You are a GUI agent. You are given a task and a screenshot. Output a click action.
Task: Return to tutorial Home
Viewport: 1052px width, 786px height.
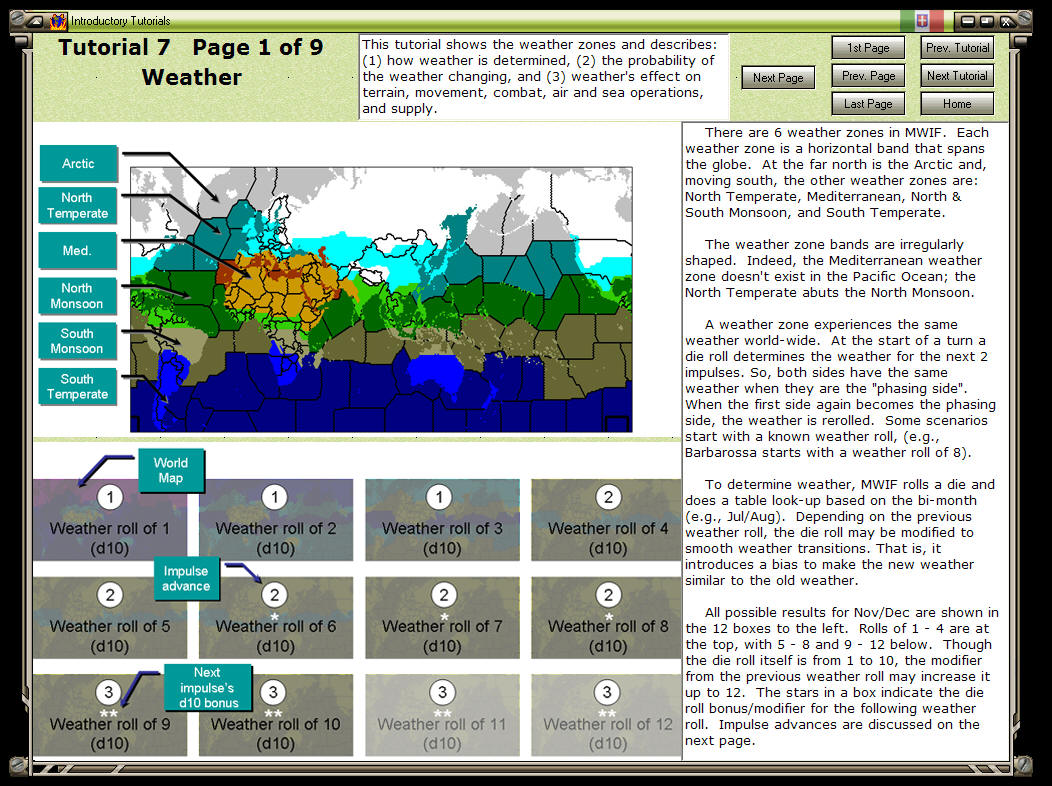pyautogui.click(x=957, y=104)
